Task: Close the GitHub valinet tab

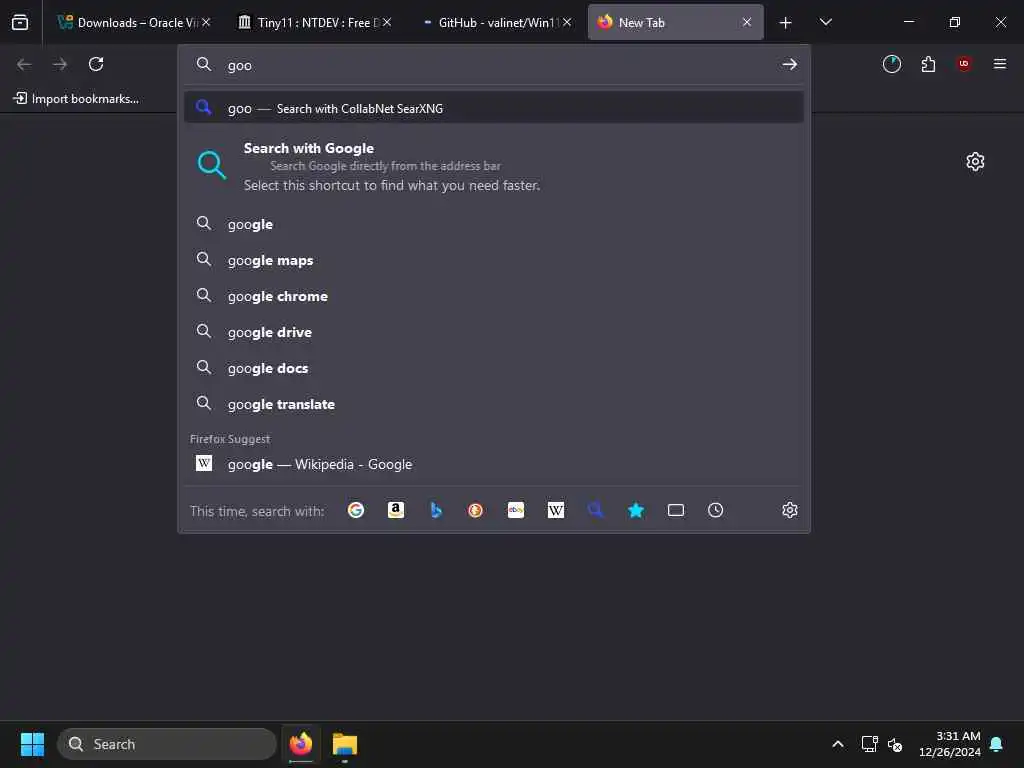Action: [x=567, y=22]
